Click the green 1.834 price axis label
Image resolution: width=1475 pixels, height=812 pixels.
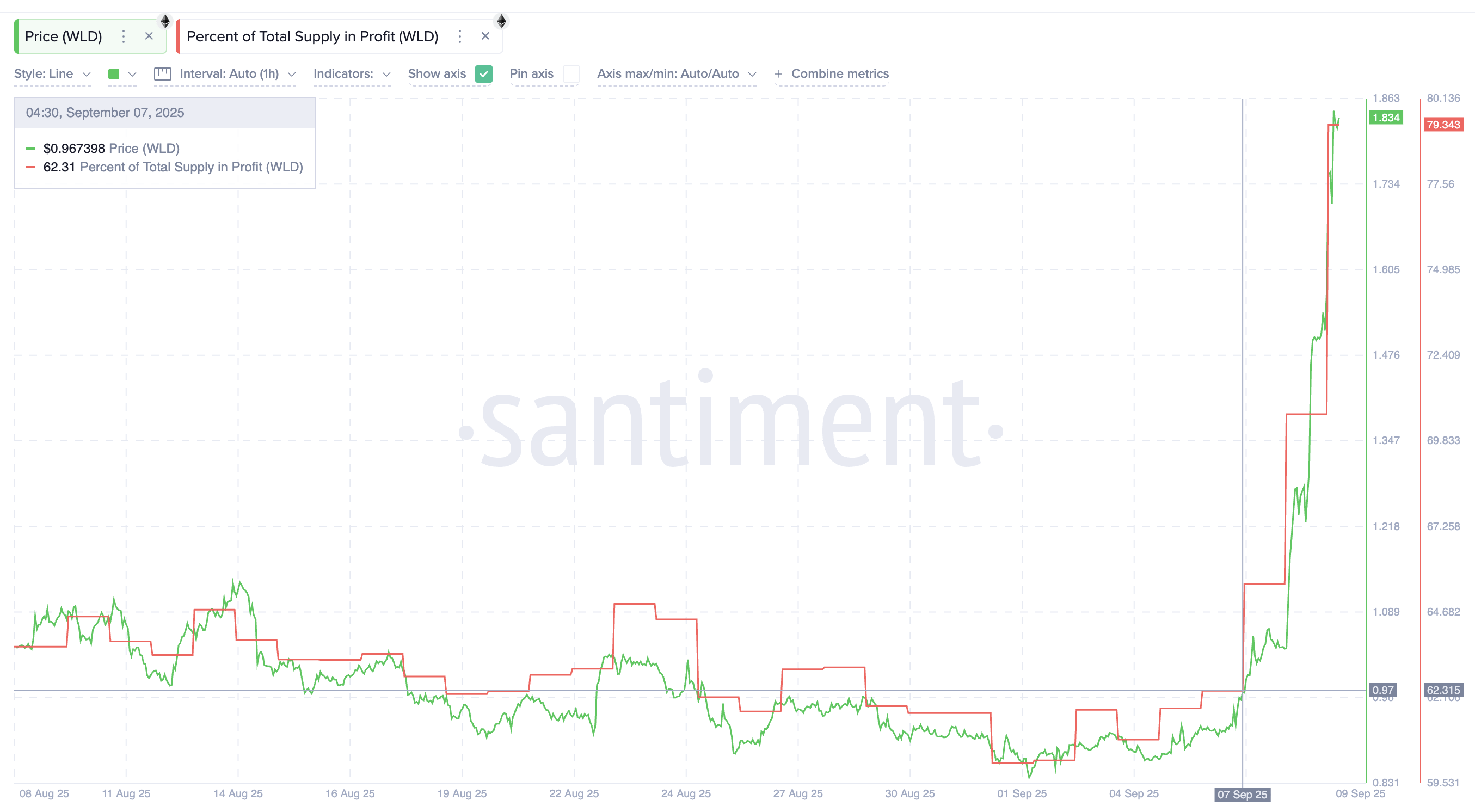click(x=1385, y=118)
